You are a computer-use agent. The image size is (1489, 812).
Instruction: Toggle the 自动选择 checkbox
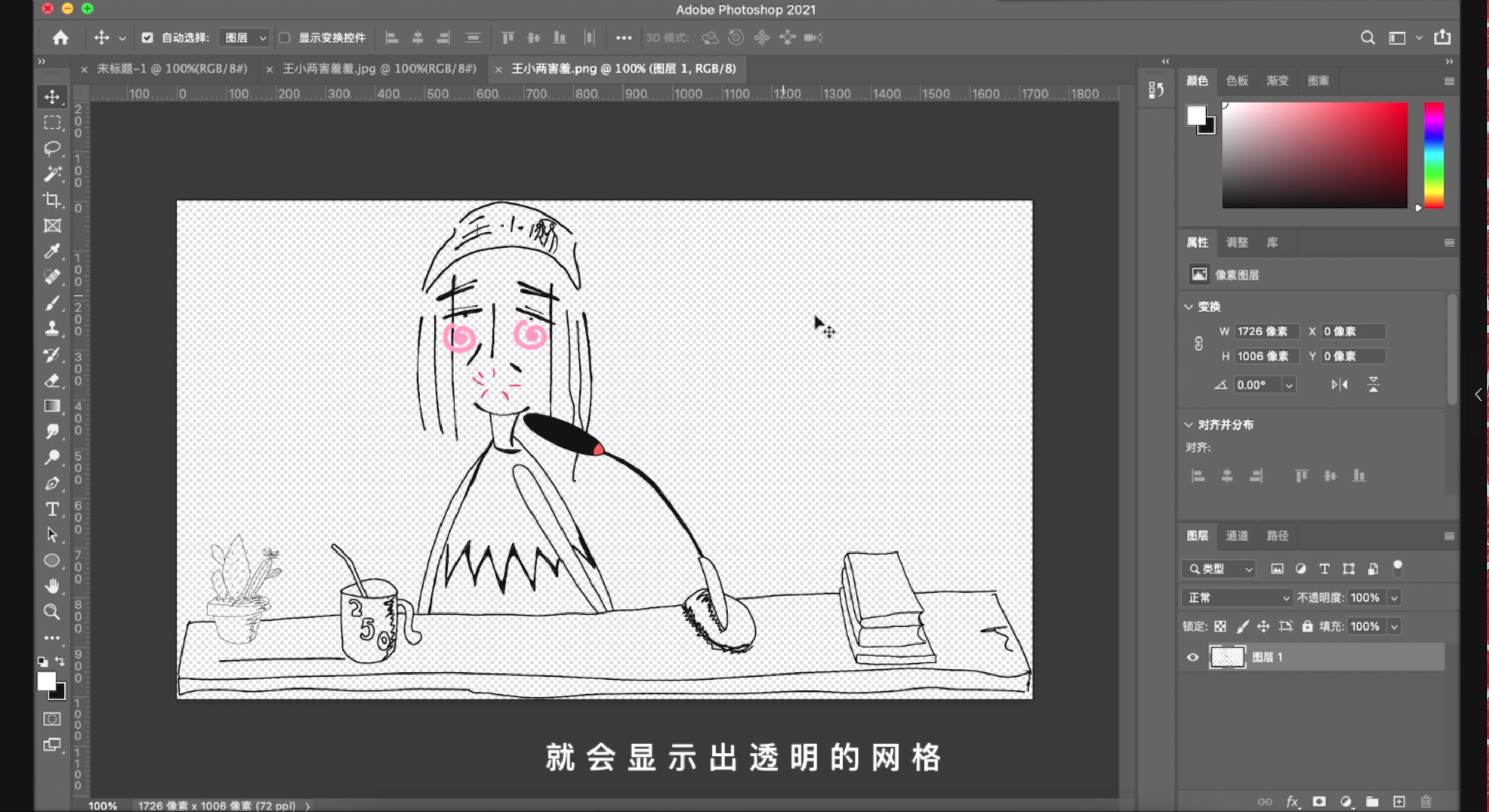coord(147,37)
